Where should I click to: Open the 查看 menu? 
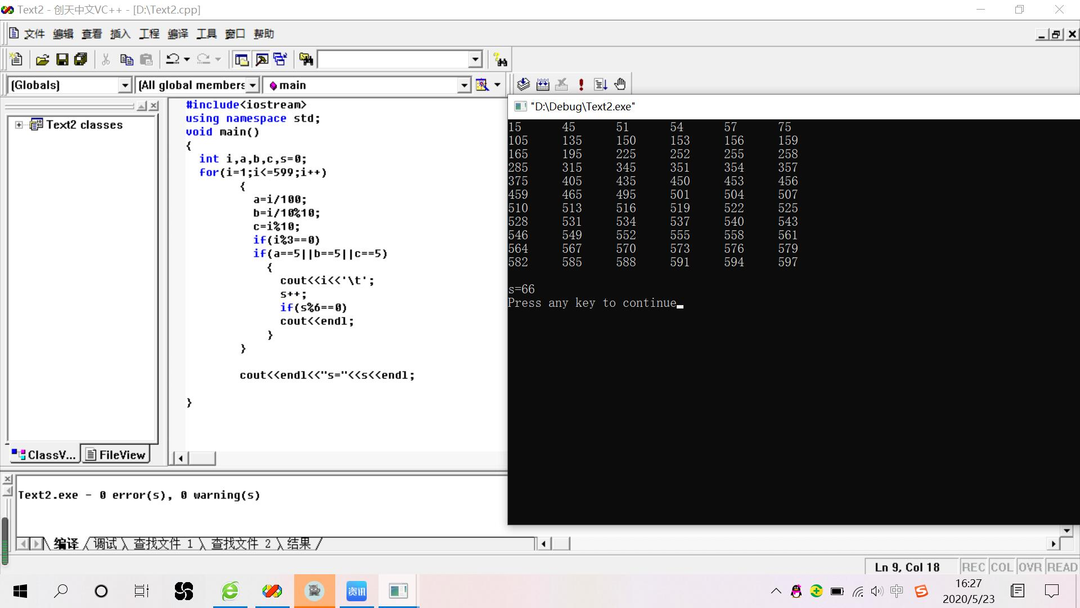[92, 34]
